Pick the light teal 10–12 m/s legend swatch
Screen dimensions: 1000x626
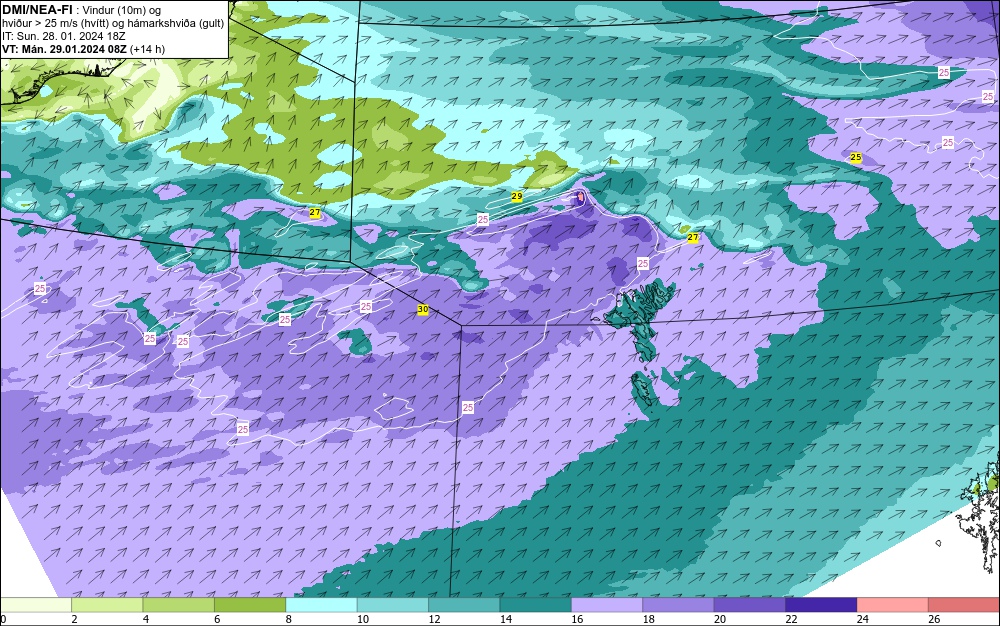tap(393, 605)
